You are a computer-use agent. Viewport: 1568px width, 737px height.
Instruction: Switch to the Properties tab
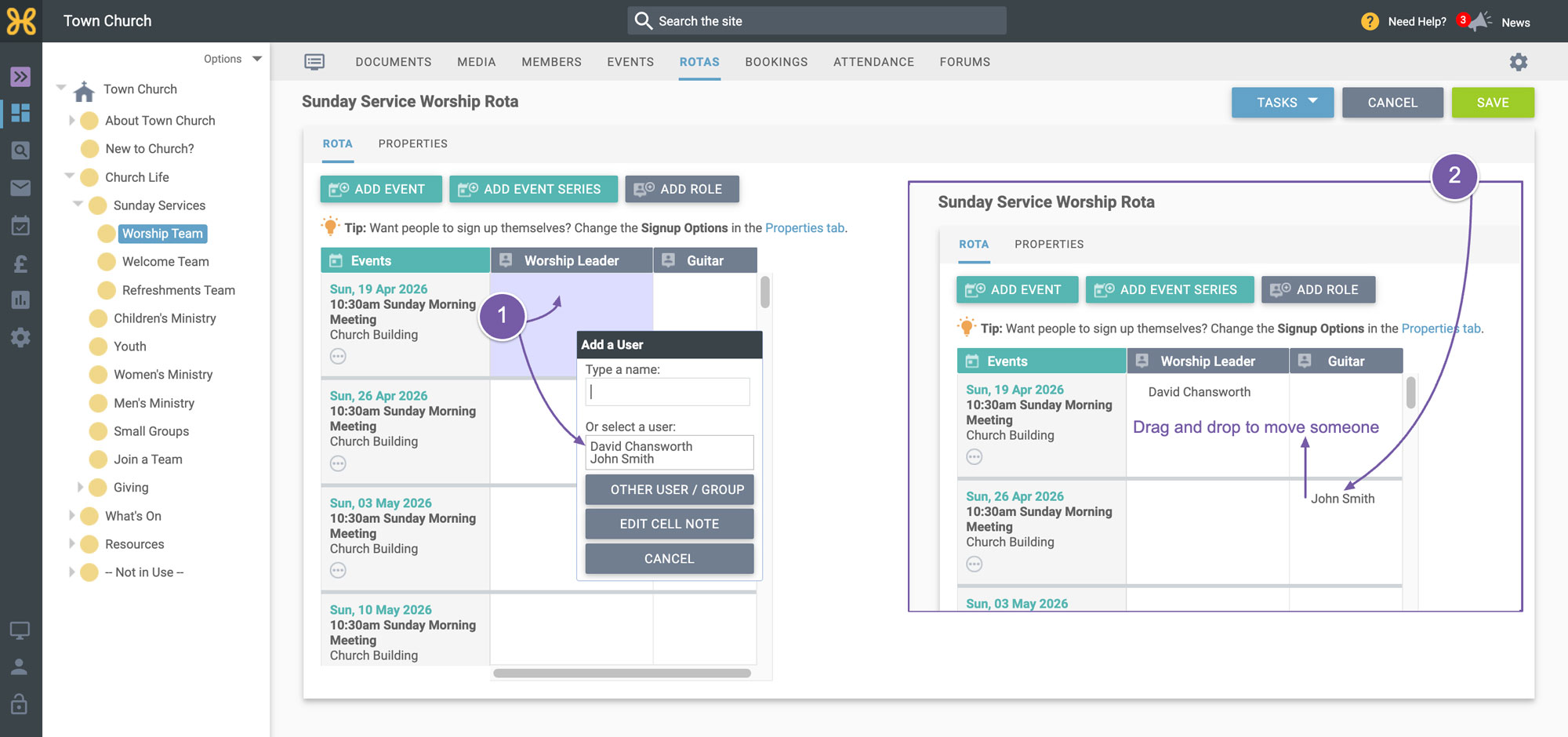(x=412, y=143)
